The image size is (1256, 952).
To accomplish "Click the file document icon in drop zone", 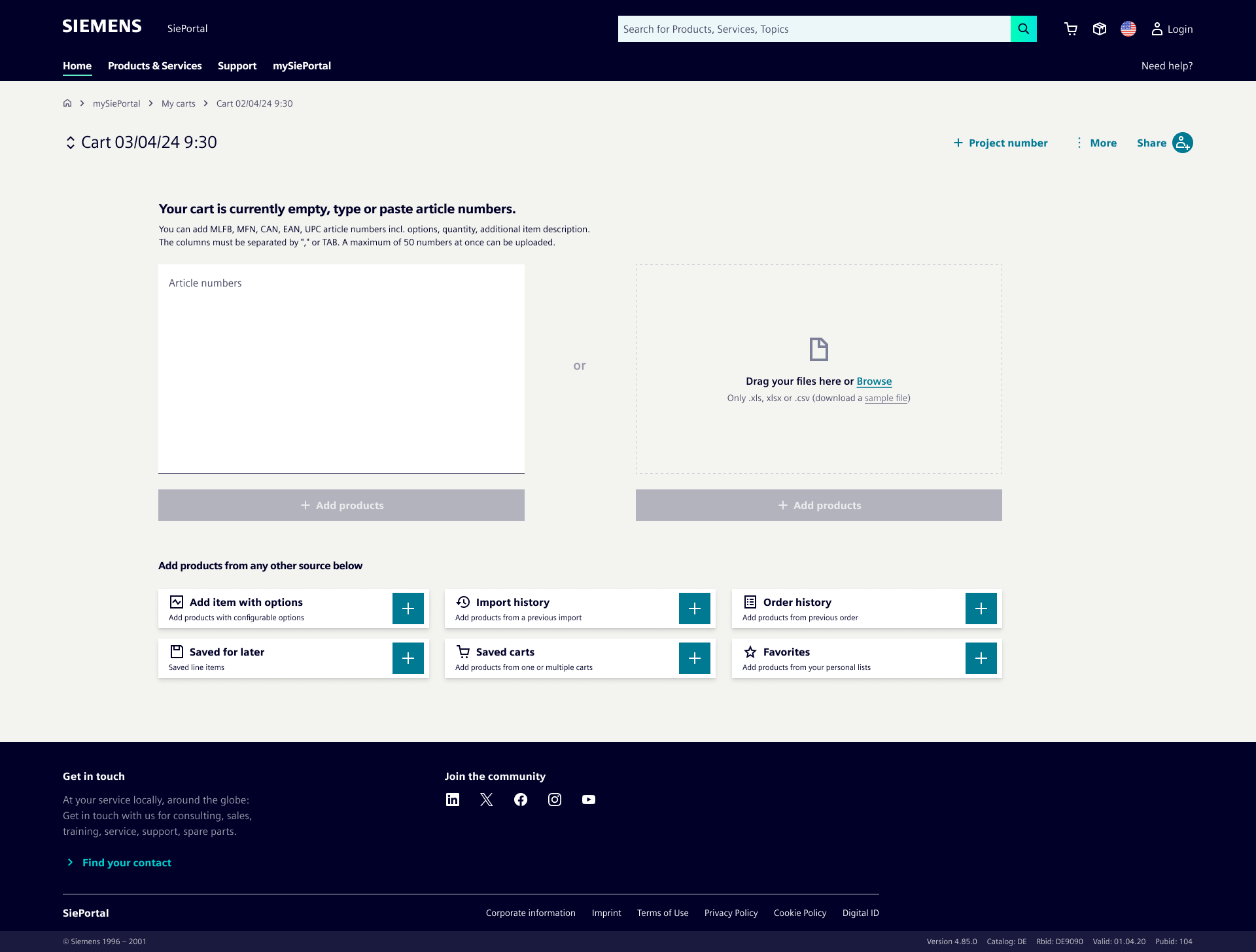I will 819,349.
